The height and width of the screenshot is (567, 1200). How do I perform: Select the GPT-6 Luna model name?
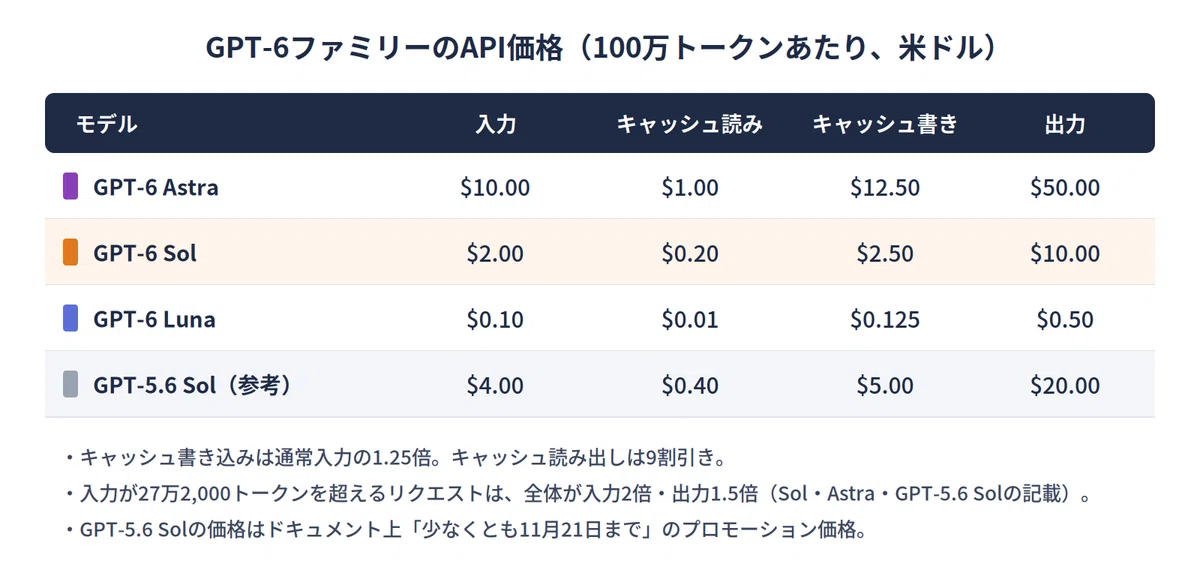tap(154, 319)
